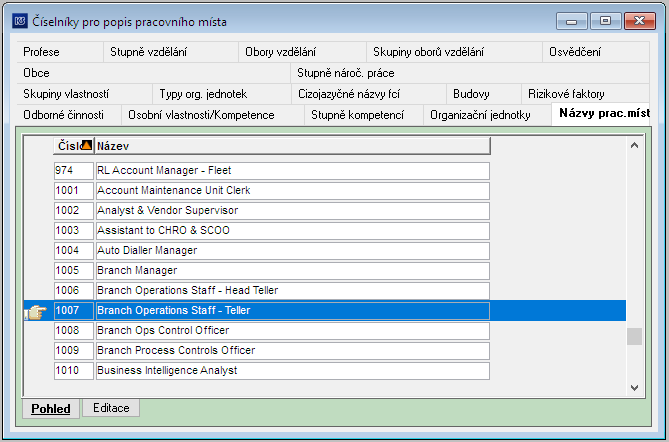This screenshot has width=669, height=442.
Task: Select Business Intelligence Analyst row
Action: (293, 371)
